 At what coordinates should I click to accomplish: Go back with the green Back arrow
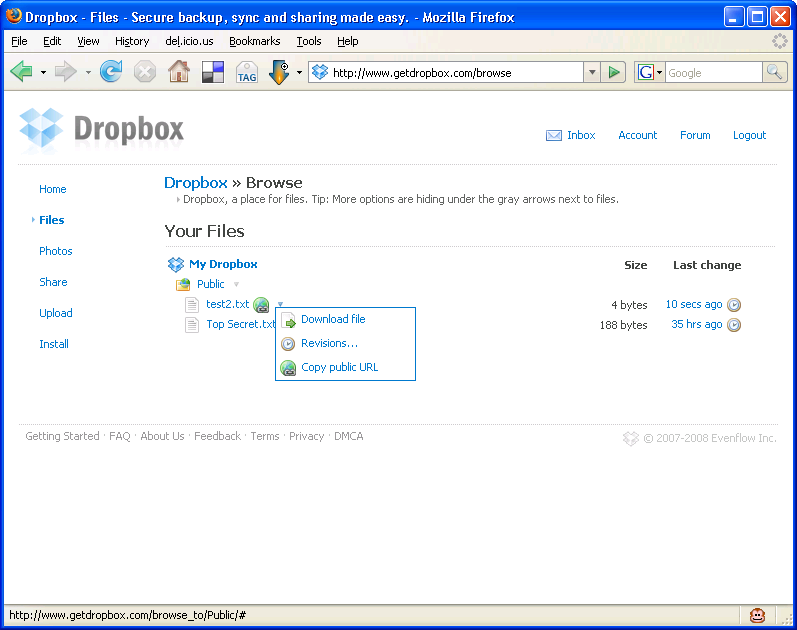(21, 72)
